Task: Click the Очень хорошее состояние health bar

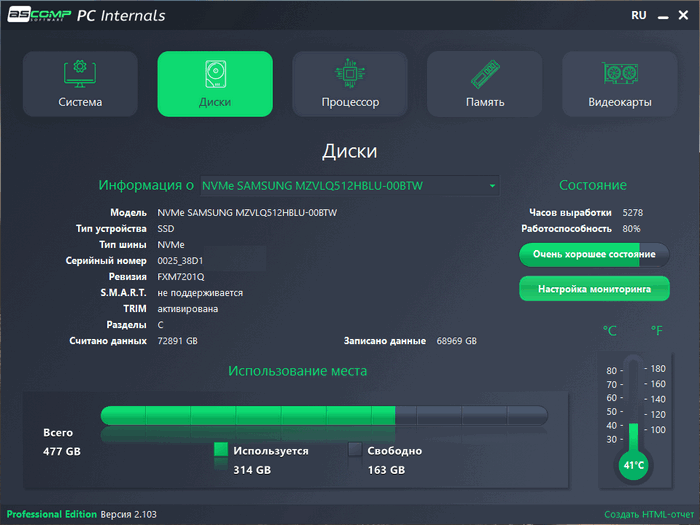Action: (594, 254)
